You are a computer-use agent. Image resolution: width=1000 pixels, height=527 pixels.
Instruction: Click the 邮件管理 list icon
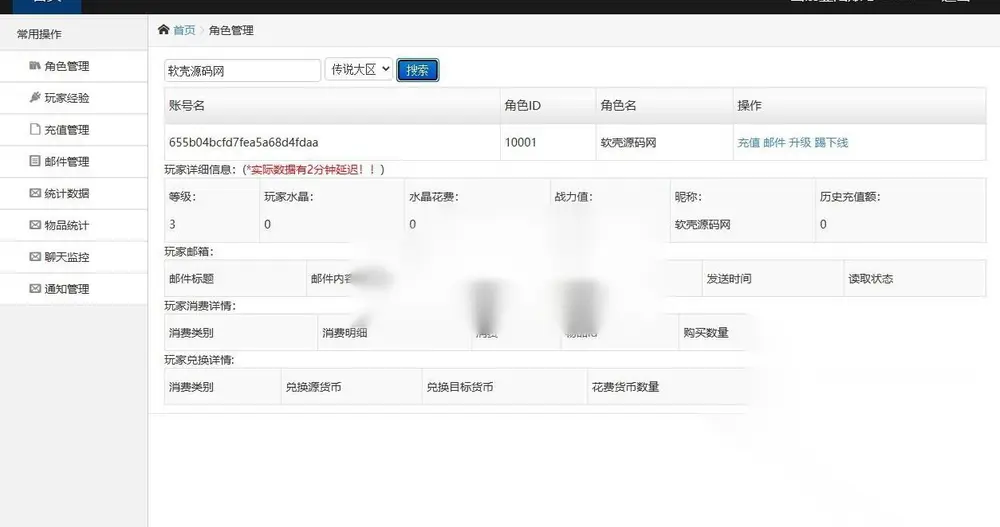[x=35, y=161]
